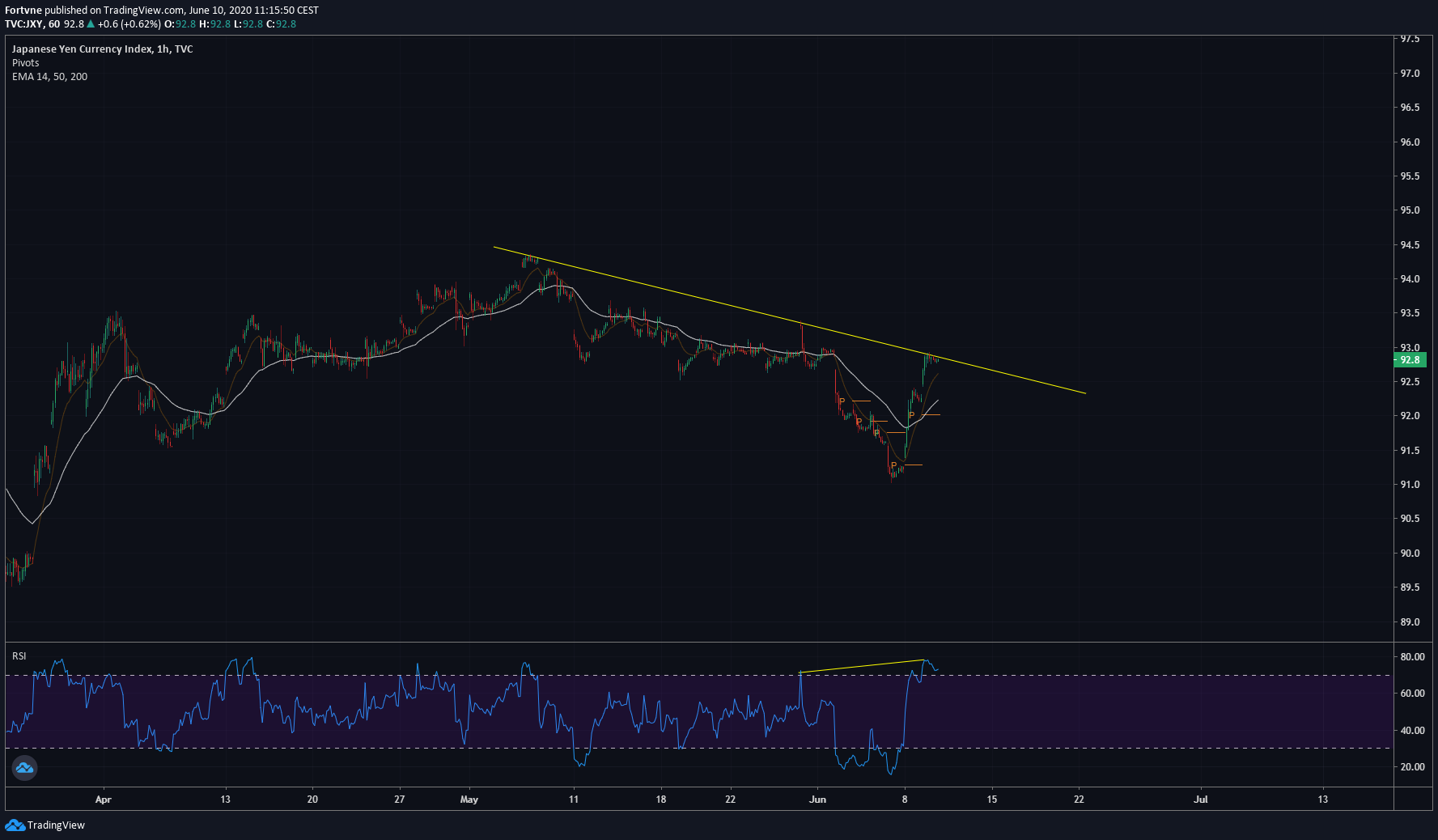Click the 40.00 RSI axis label
The image size is (1438, 840).
1412,731
